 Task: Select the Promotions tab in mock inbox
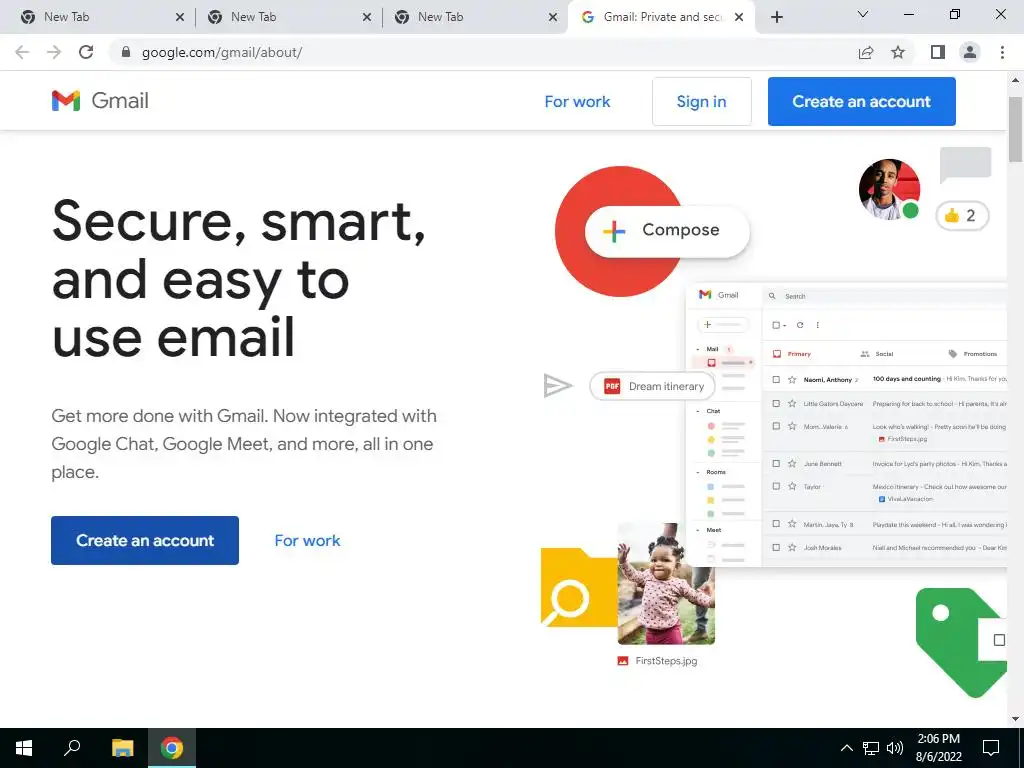pos(972,354)
